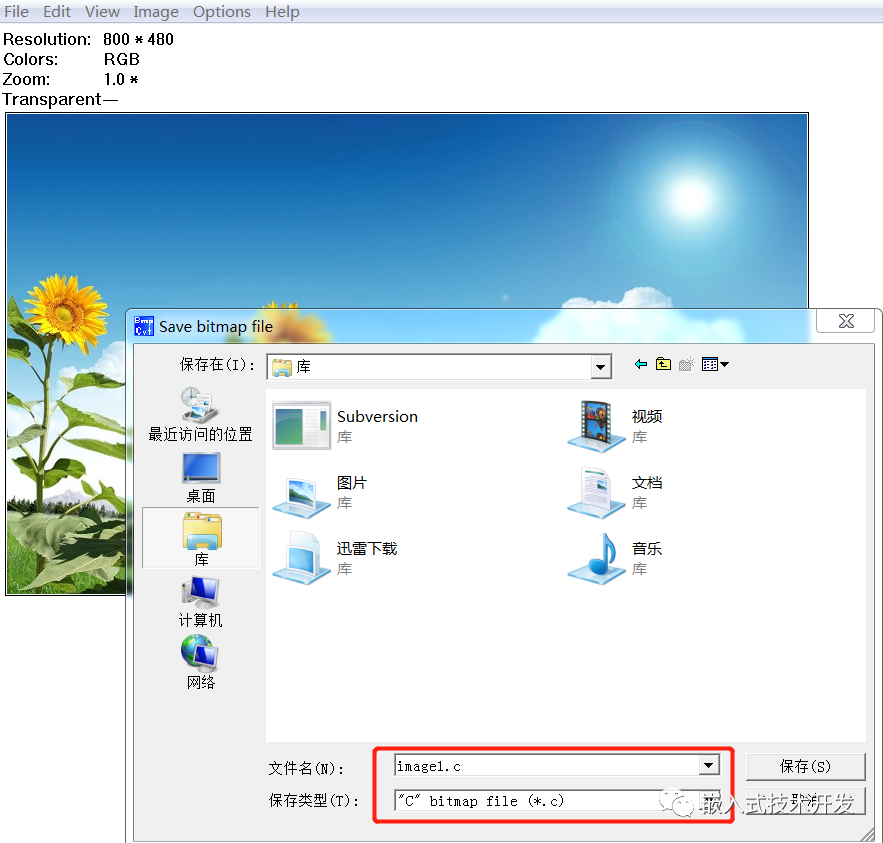Open the 迅雷下载 library
Screen dimensions: 883x843
pyautogui.click(x=335, y=557)
